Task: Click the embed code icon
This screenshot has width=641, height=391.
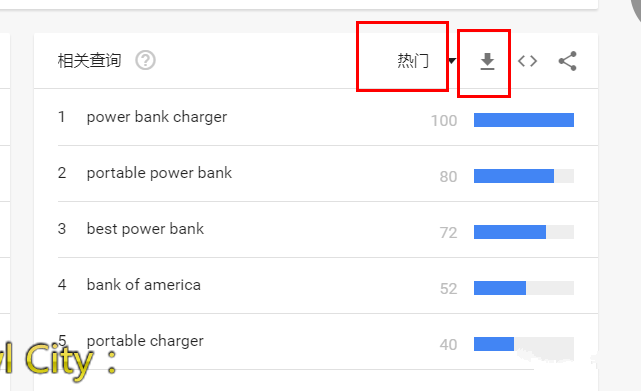Action: pos(527,61)
